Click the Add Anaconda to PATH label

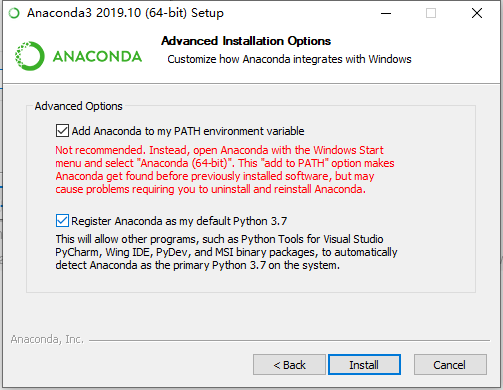point(188,131)
